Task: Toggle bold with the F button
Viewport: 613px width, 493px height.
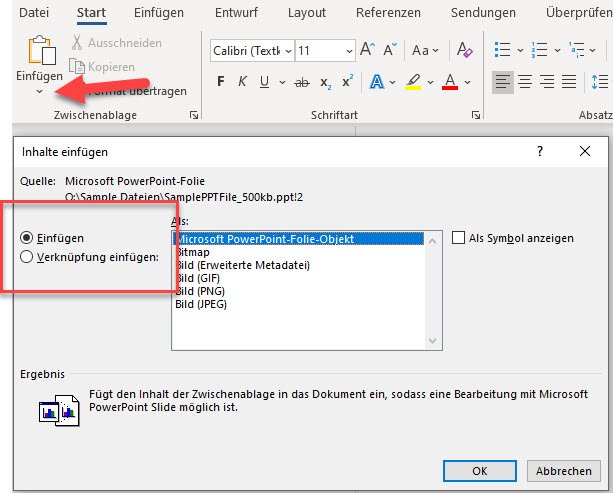Action: (221, 81)
